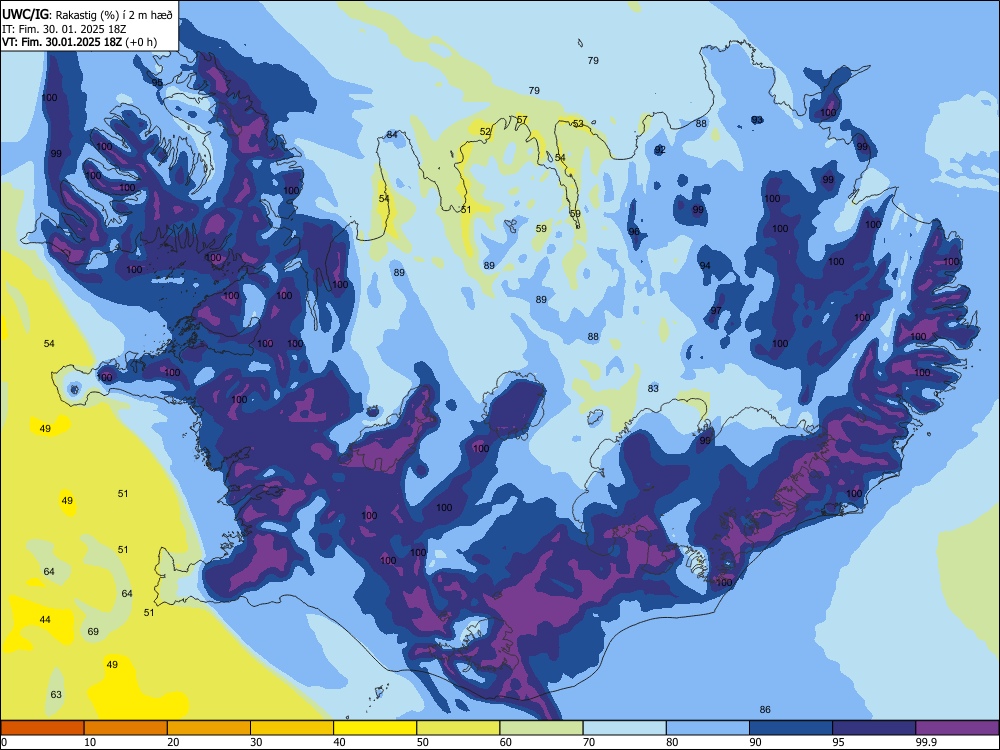Click the humidity value '83' in the interior
The image size is (1000, 750).
[x=653, y=388]
